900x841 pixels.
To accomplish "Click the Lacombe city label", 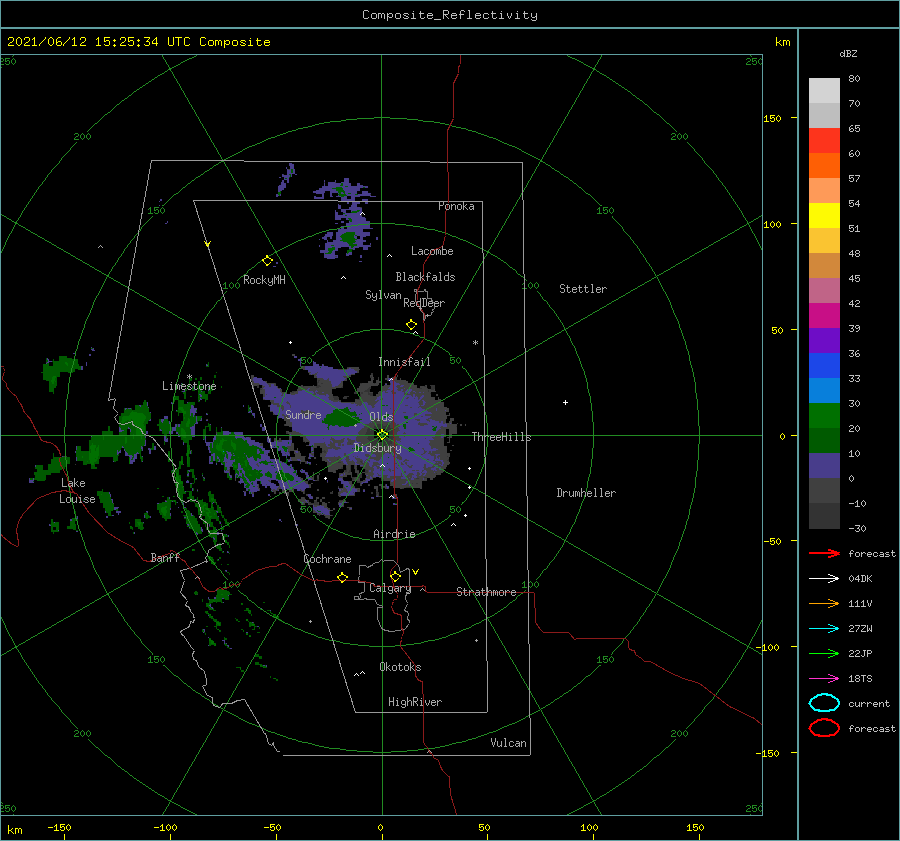I will (x=432, y=251).
